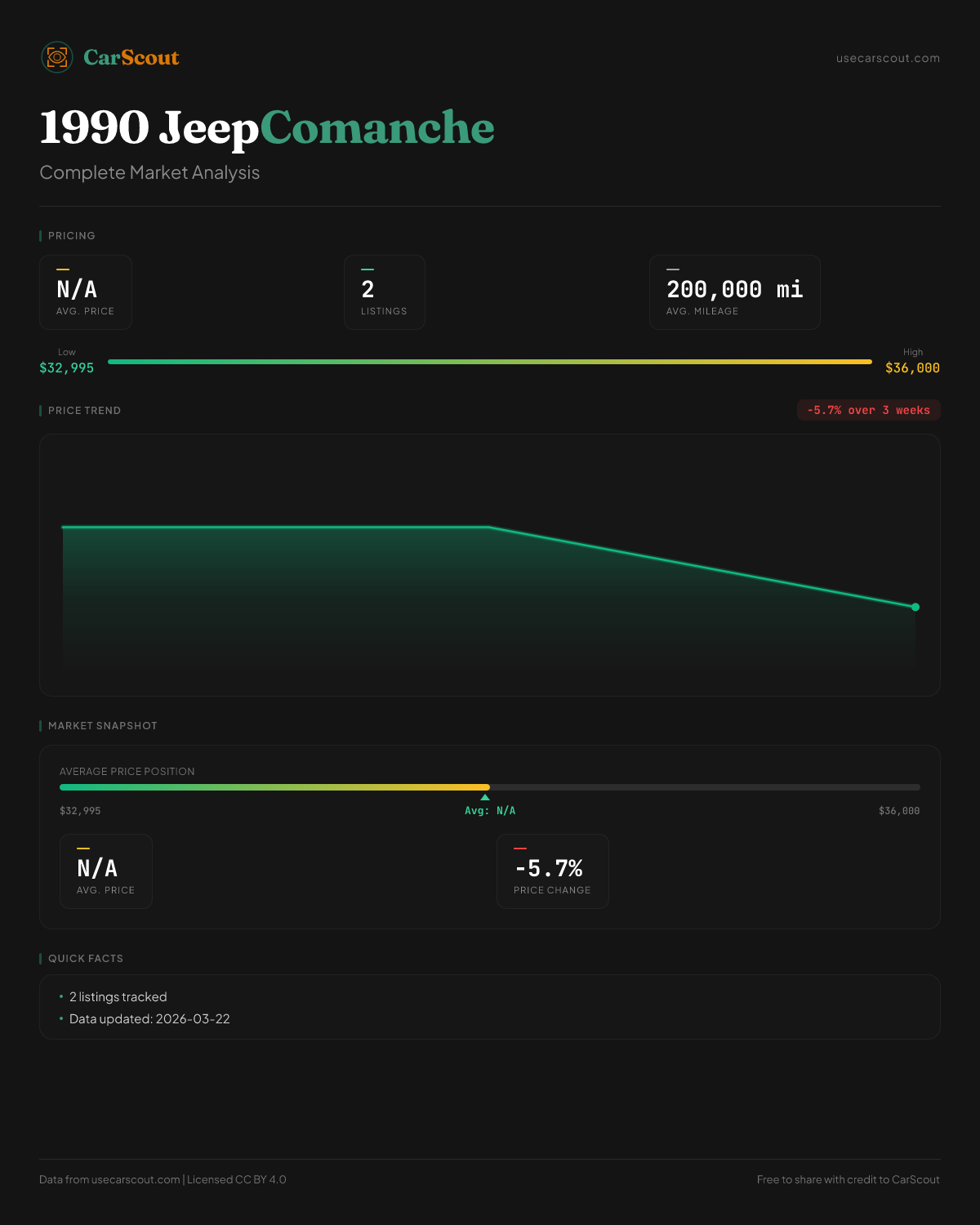Screen dimensions: 980x1225
Task: Click the green endpoint dot on price trend chart
Action: [915, 607]
